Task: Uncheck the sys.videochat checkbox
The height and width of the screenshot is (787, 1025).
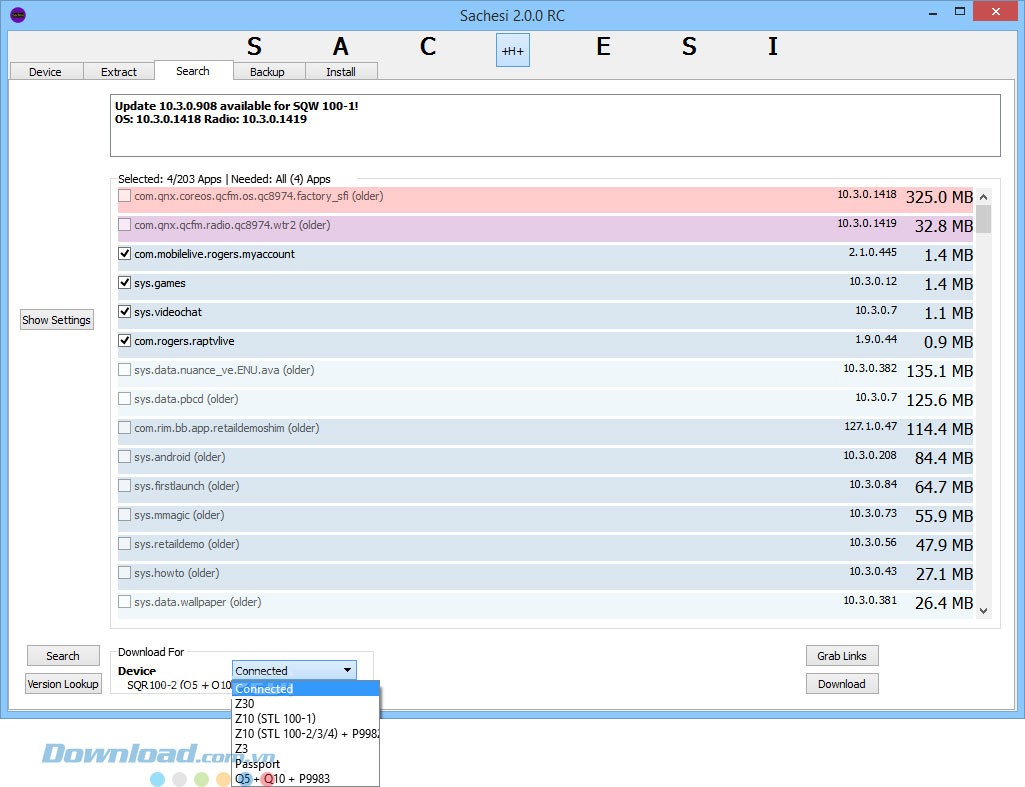Action: point(125,312)
